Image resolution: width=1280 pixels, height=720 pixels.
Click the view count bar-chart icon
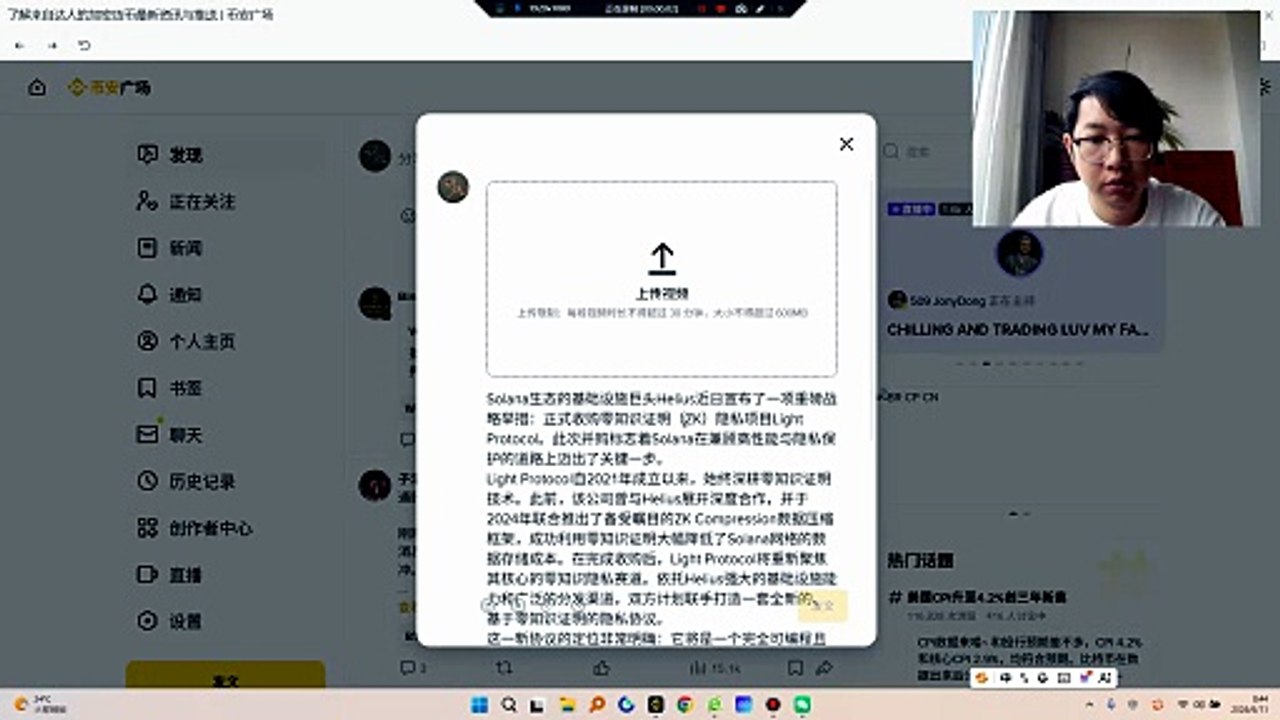(697, 667)
